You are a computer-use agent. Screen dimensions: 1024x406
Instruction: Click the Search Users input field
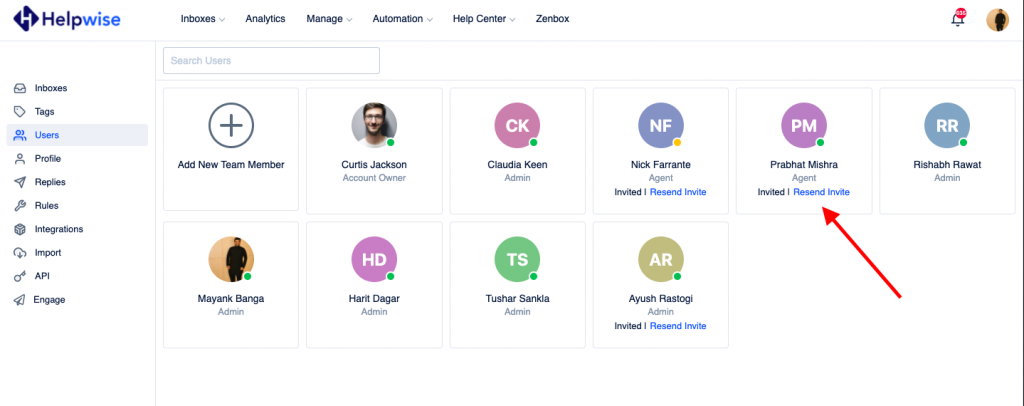[271, 61]
